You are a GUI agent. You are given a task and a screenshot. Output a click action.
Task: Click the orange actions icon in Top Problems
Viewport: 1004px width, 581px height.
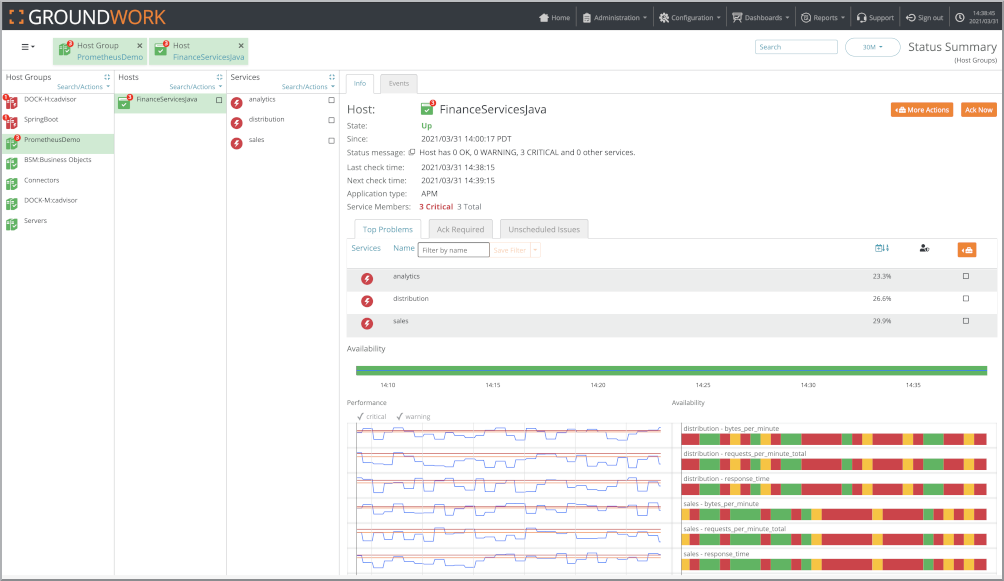[967, 250]
